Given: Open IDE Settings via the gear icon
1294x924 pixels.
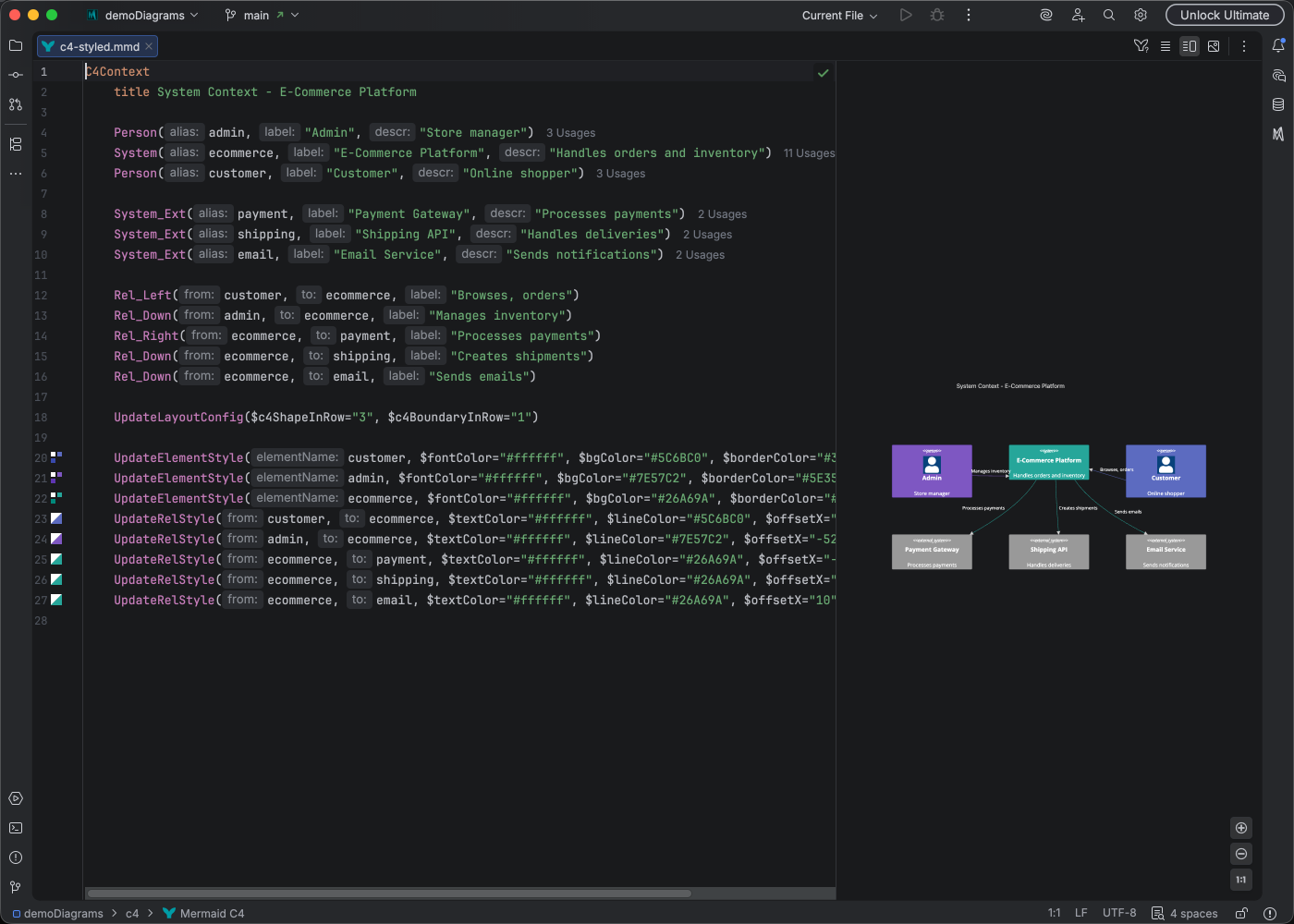Looking at the screenshot, I should point(1140,15).
